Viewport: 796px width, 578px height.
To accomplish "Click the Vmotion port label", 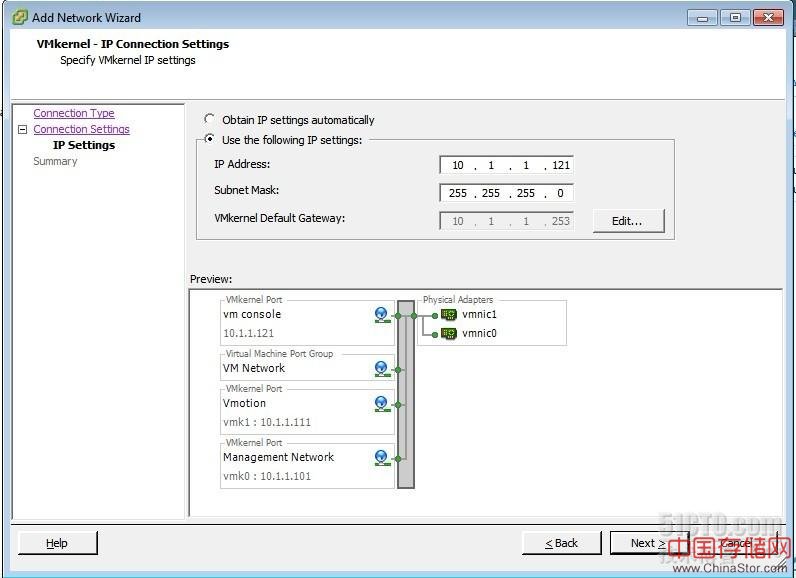I will 244,403.
